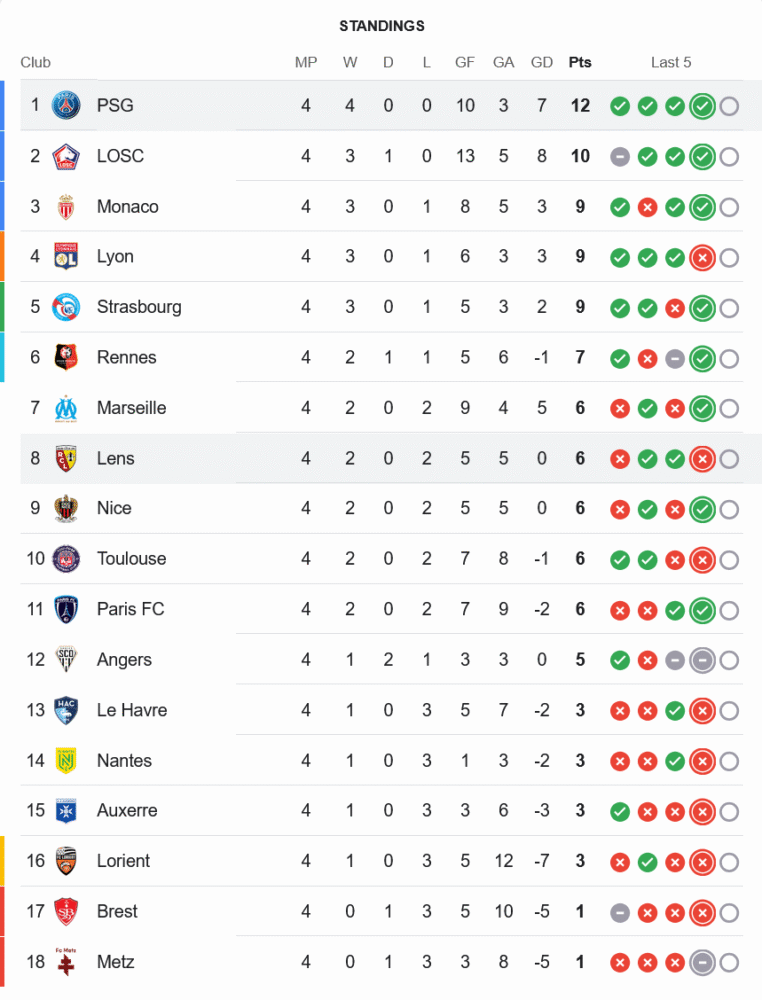762x1000 pixels.
Task: Click Angers' most recent draw result circle
Action: 702,660
